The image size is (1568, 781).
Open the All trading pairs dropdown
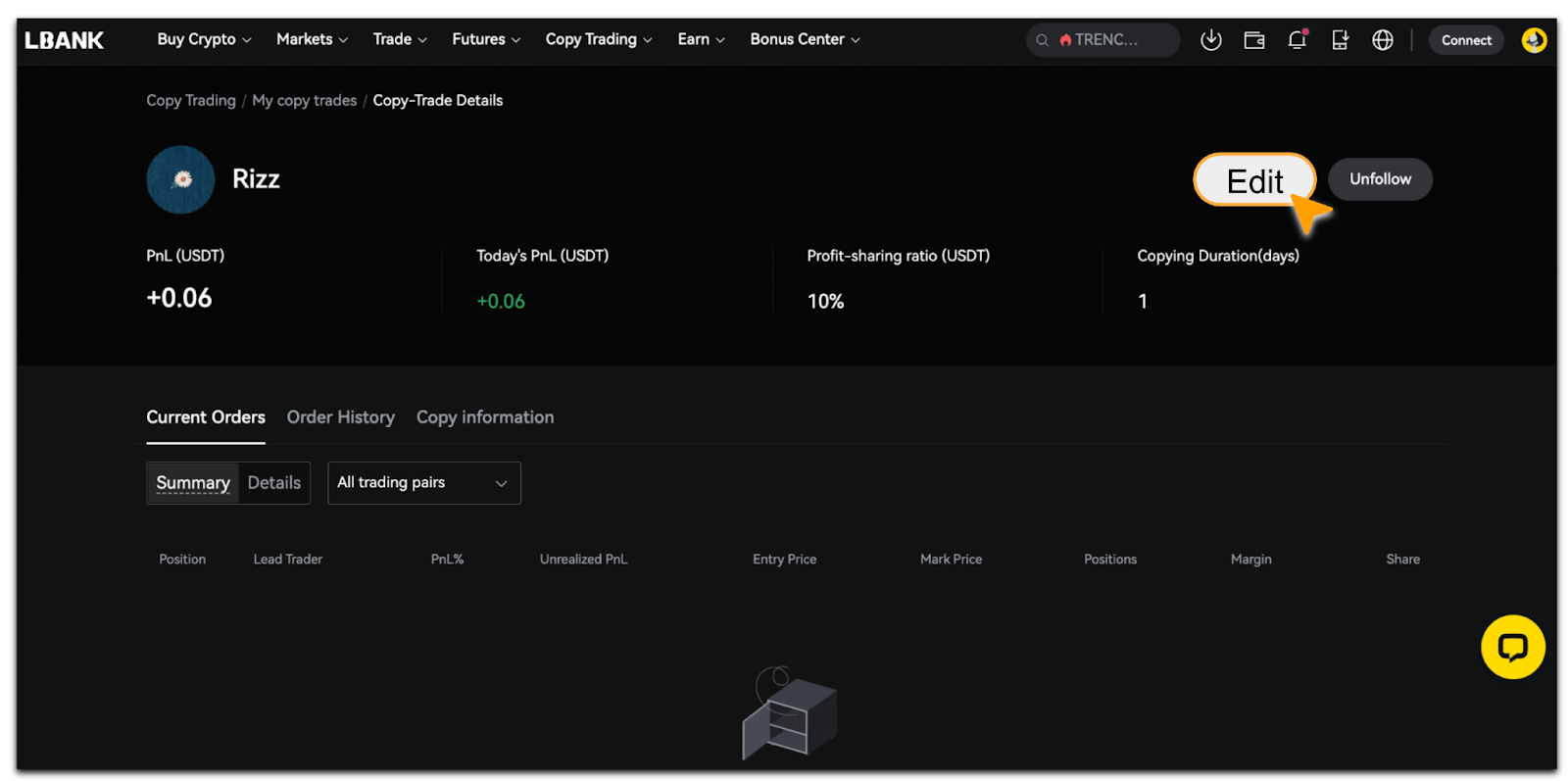click(423, 483)
